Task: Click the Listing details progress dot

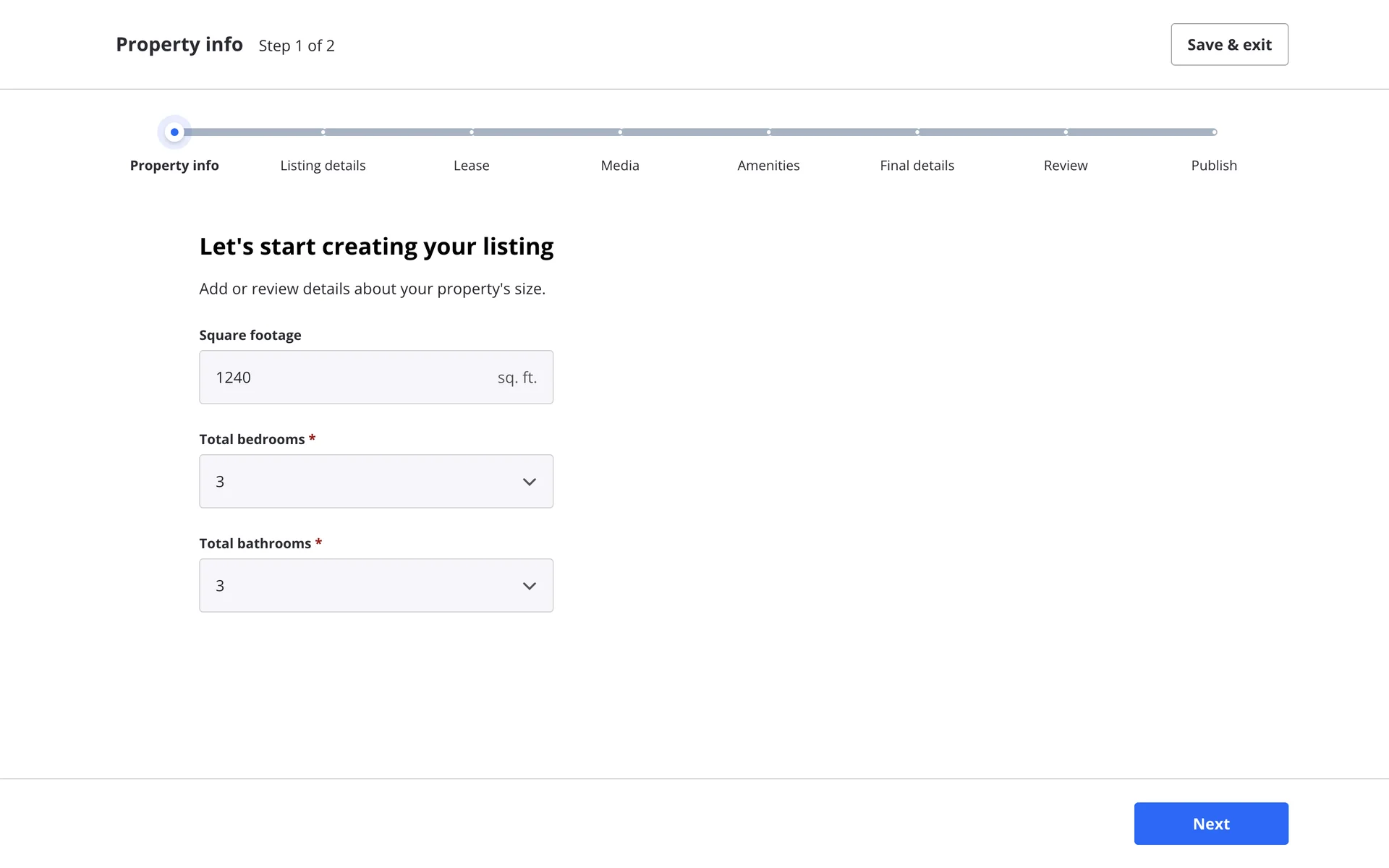Action: point(323,132)
